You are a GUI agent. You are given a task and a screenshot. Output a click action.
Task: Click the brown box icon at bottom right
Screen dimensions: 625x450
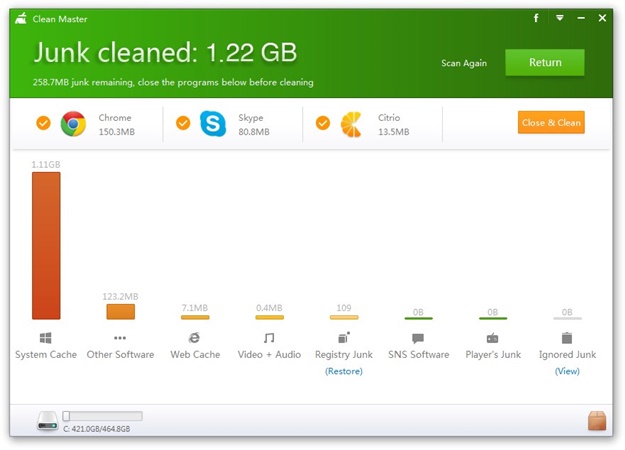click(597, 421)
